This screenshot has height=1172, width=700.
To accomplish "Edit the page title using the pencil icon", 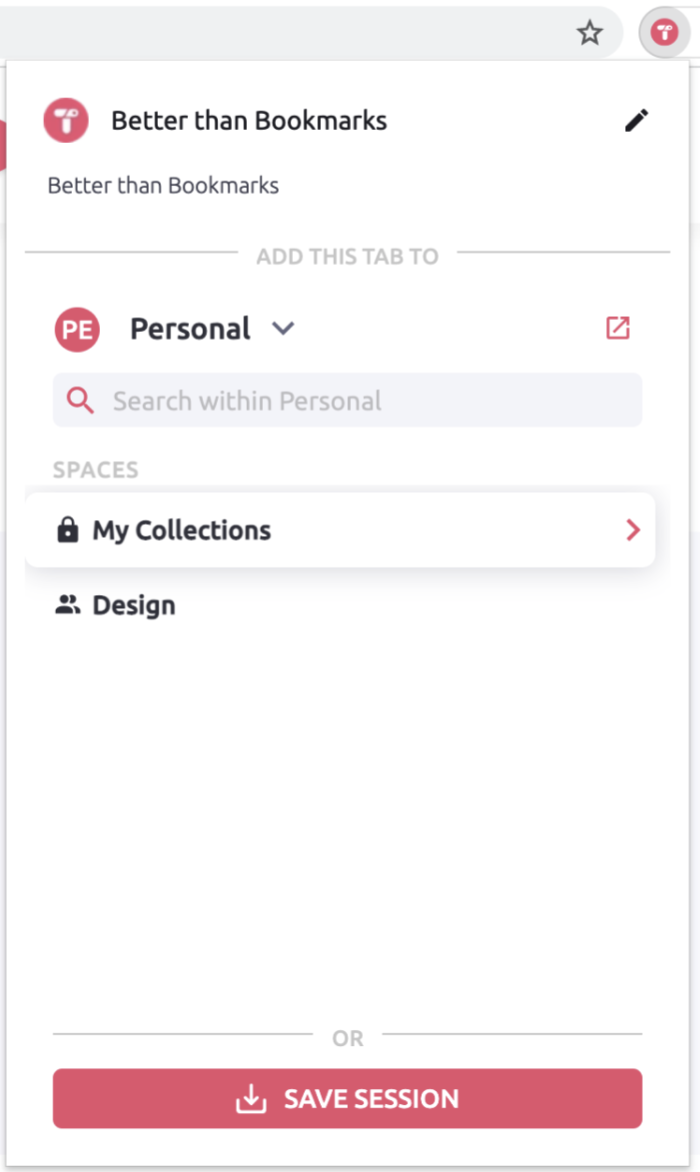I will pyautogui.click(x=637, y=120).
